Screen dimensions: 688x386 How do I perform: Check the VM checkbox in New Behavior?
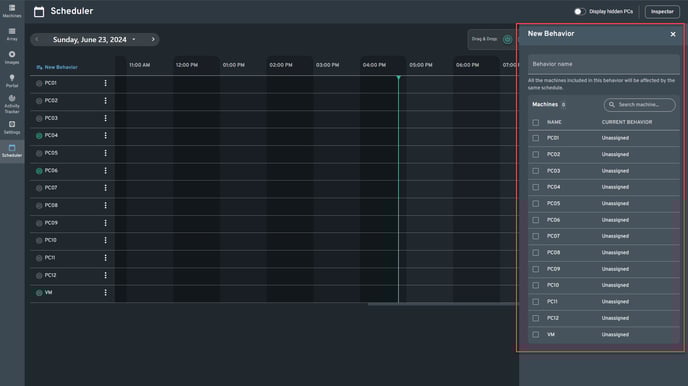click(536, 335)
